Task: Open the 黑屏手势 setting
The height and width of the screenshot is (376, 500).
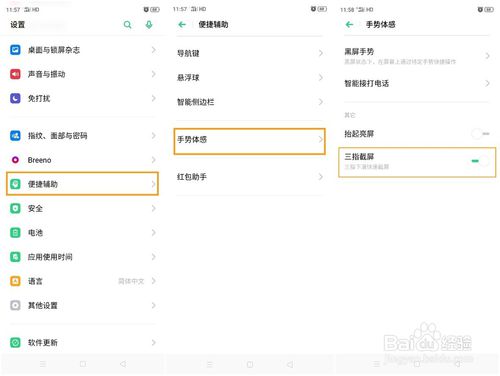Action: click(x=417, y=56)
